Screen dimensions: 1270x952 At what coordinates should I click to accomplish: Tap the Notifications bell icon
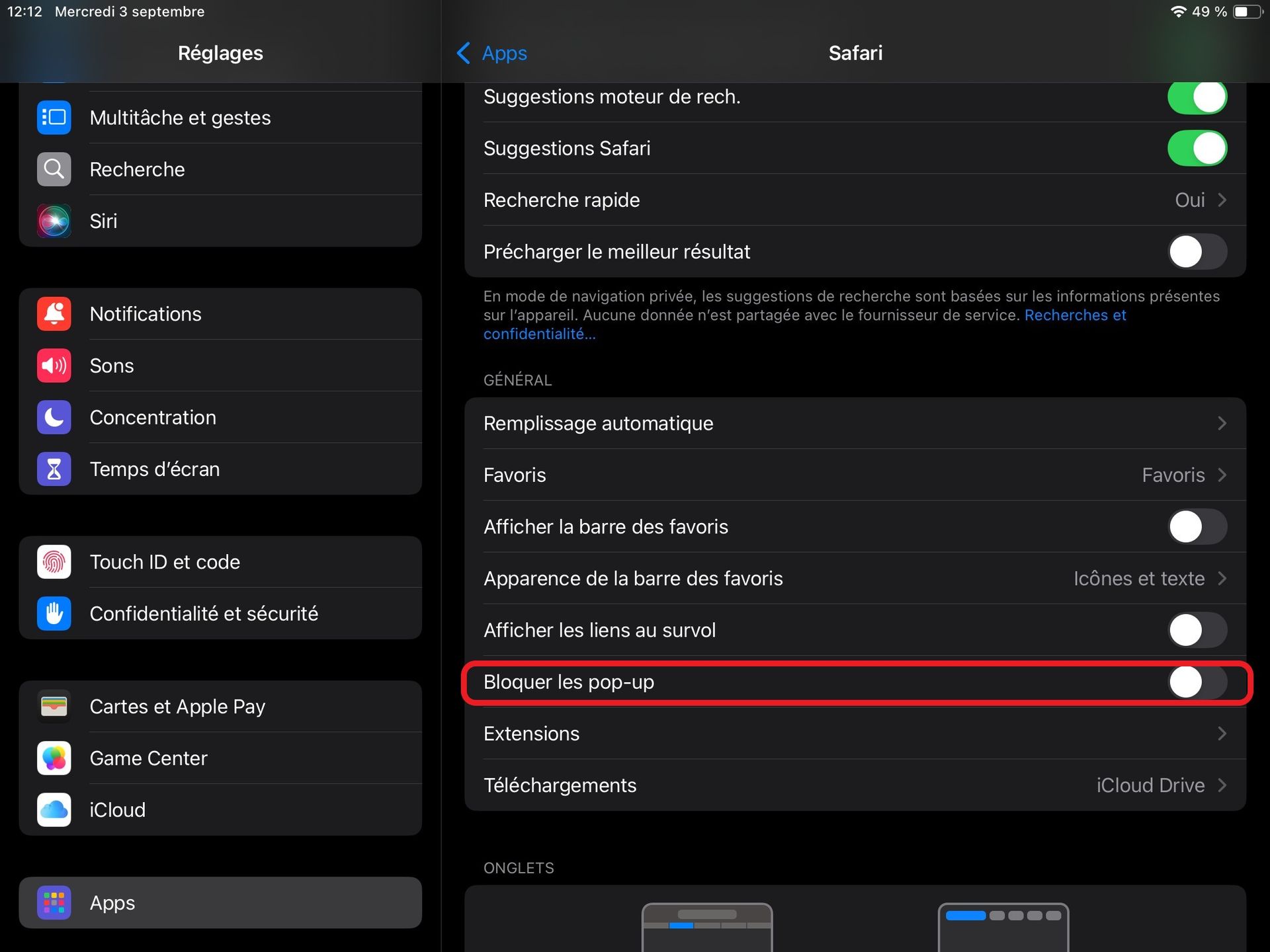click(x=54, y=314)
